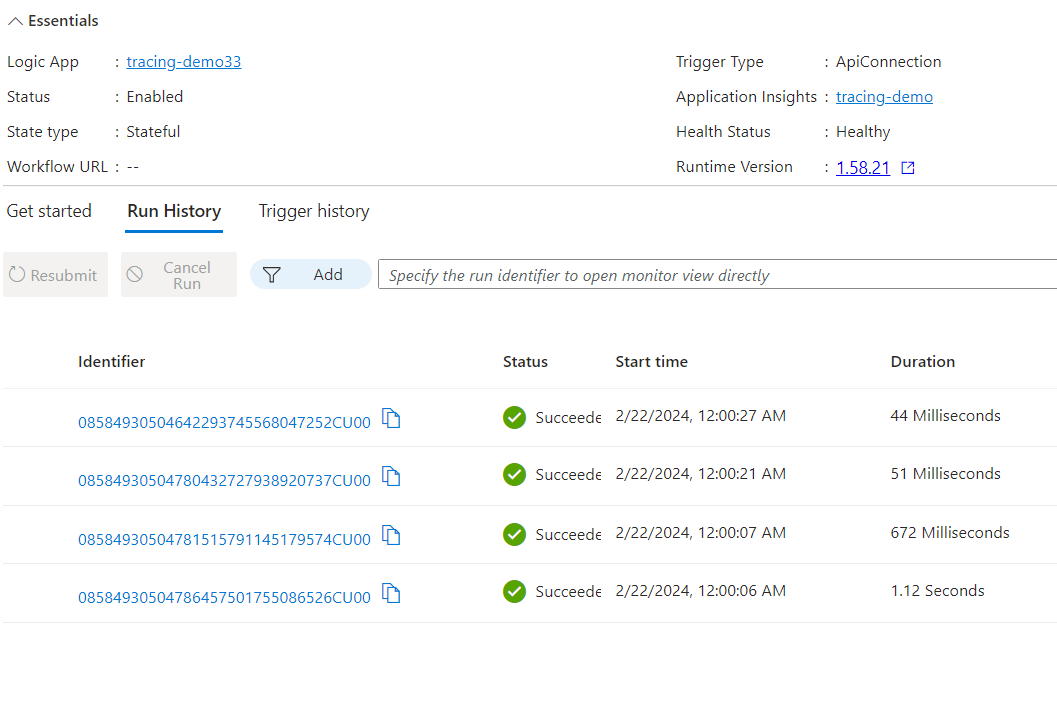Open runtime version 1.58.21 link

[x=863, y=168]
